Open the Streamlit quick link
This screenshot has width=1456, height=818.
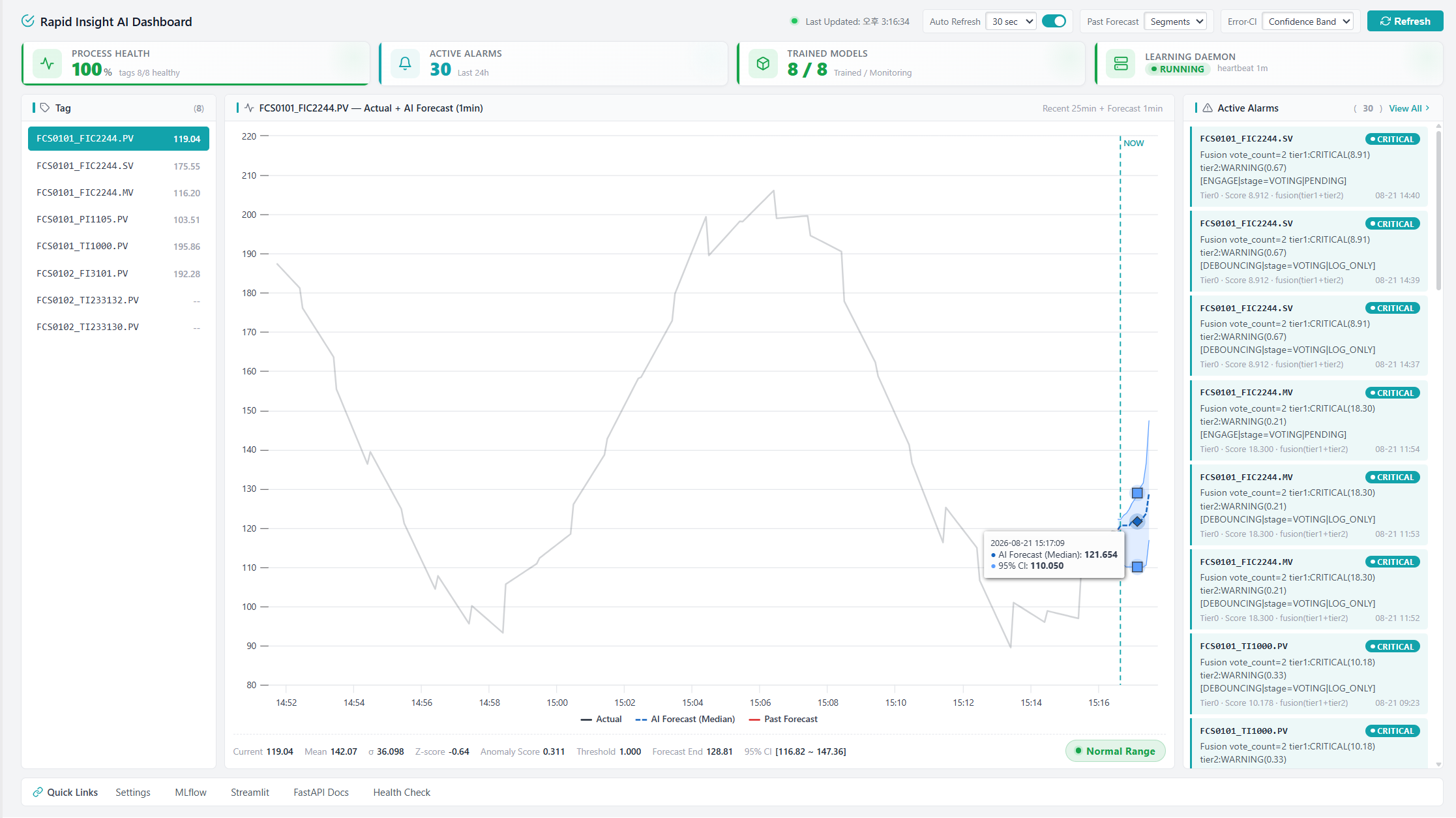[250, 792]
